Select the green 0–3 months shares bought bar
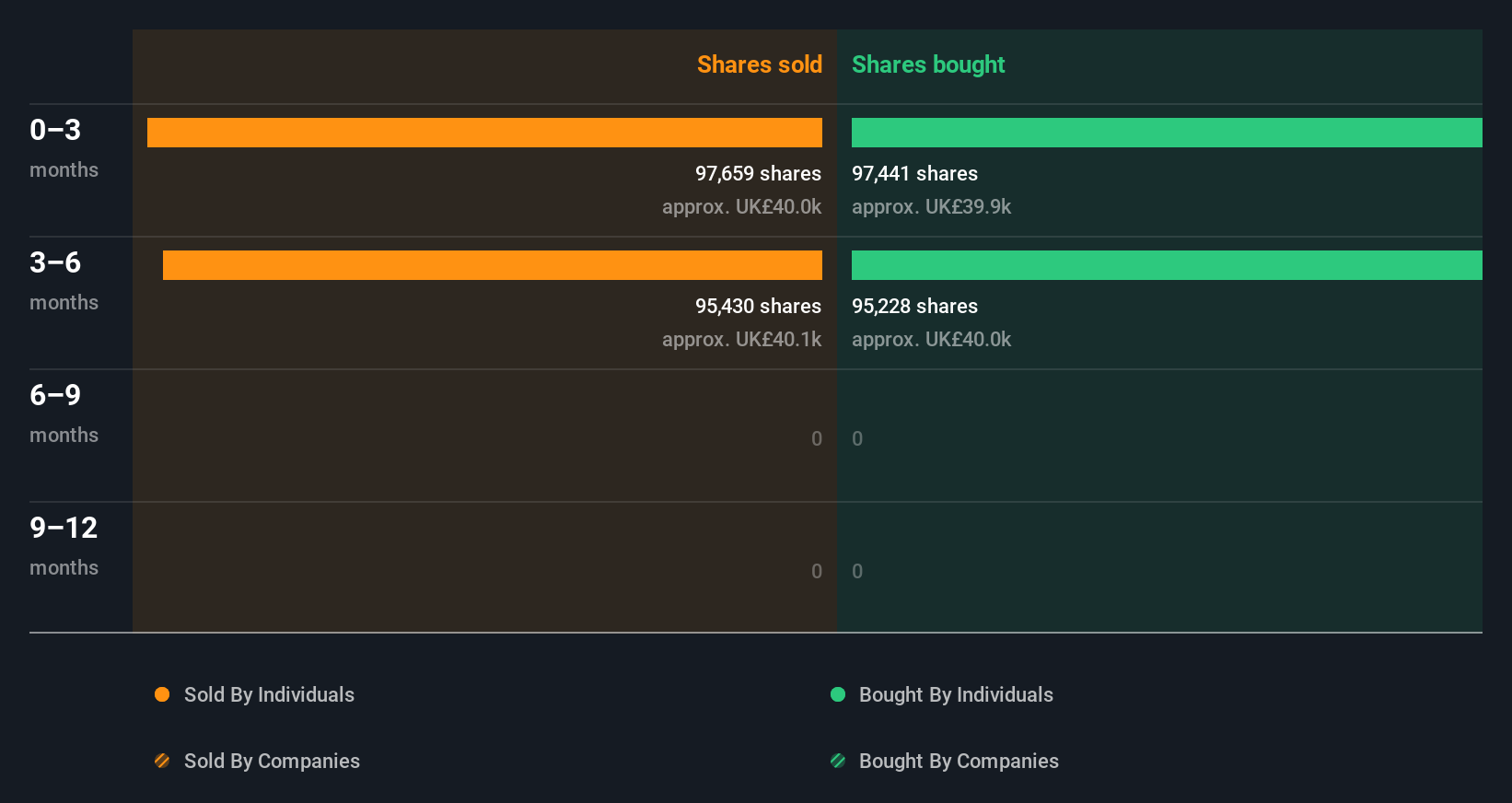The height and width of the screenshot is (803, 1512). point(1167,133)
